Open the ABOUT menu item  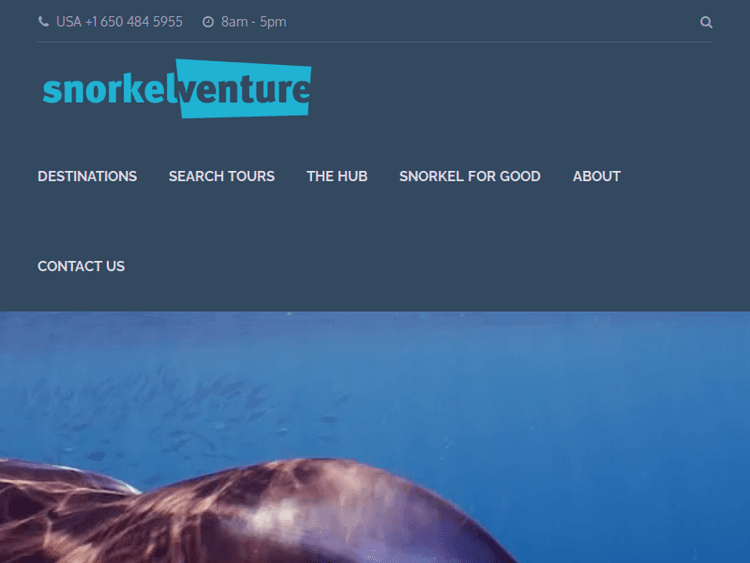click(x=596, y=177)
